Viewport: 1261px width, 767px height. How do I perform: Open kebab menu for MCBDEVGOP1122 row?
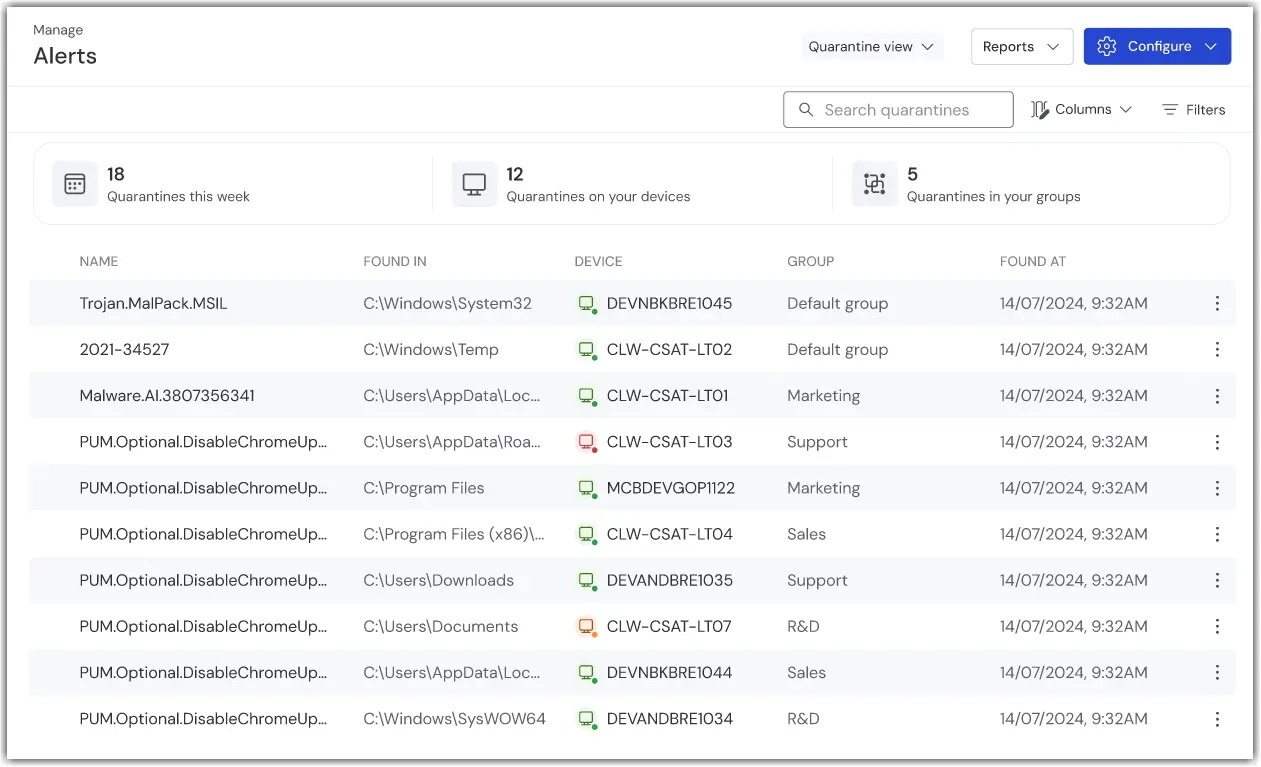[x=1217, y=488]
